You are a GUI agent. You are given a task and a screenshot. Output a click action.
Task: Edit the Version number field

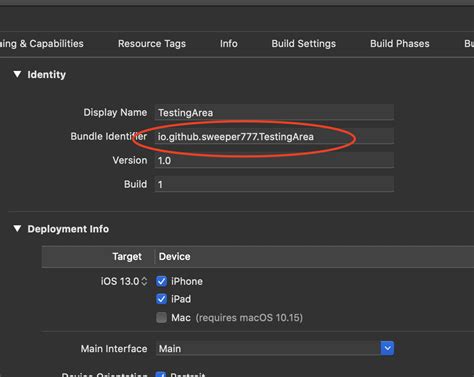(x=274, y=160)
